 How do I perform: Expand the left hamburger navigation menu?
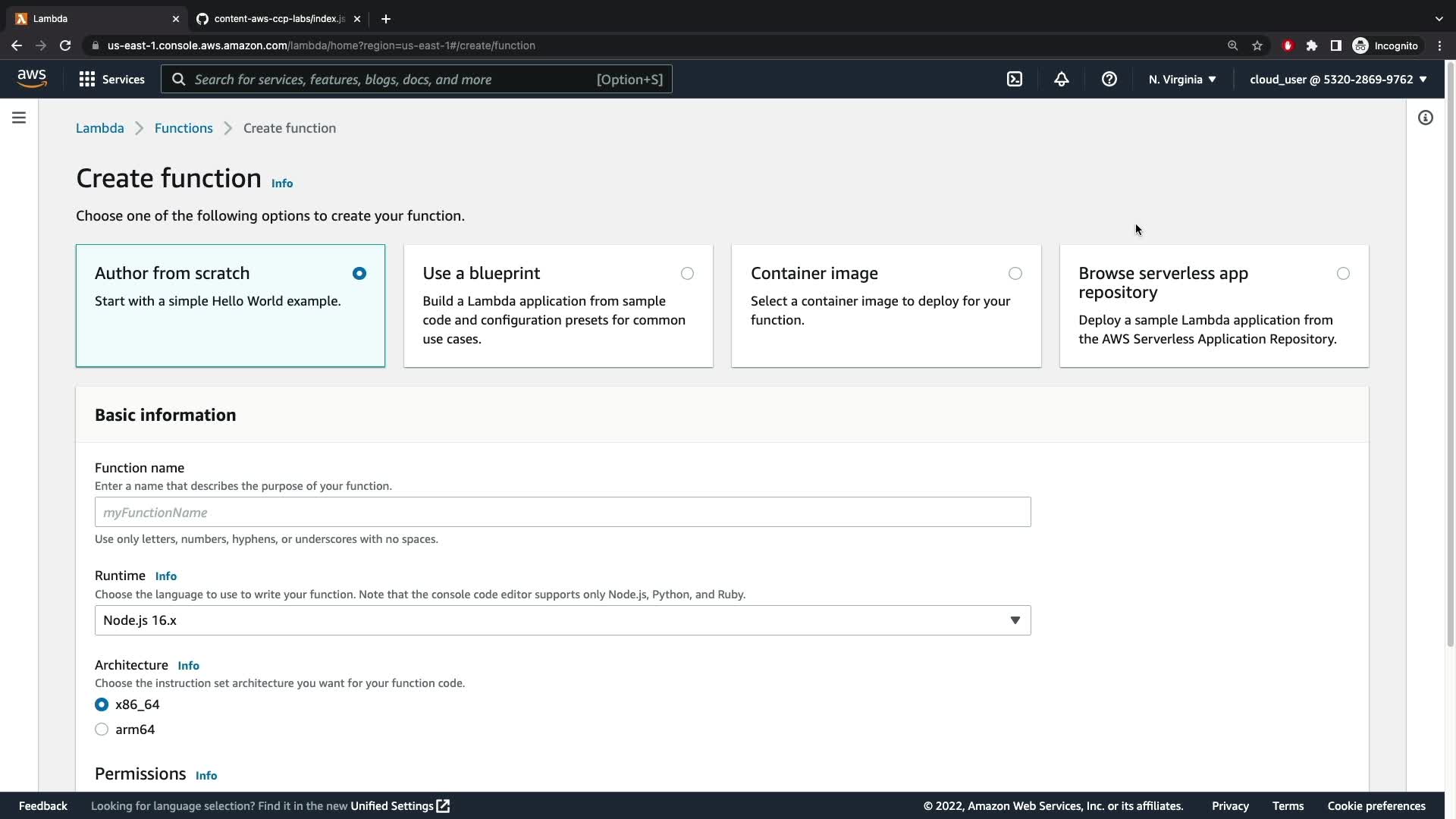[x=19, y=118]
